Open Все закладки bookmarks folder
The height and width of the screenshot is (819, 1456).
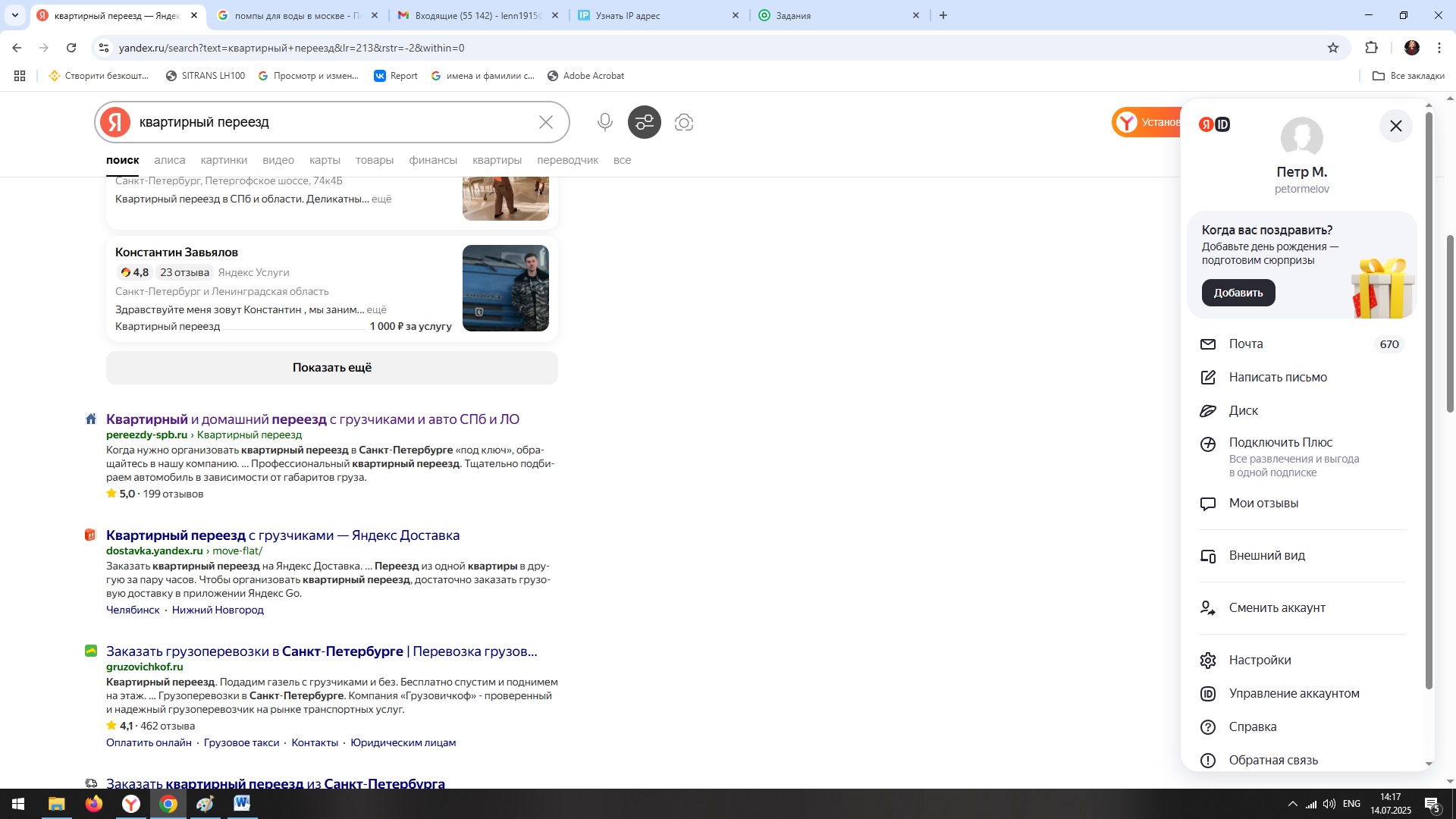(x=1408, y=76)
